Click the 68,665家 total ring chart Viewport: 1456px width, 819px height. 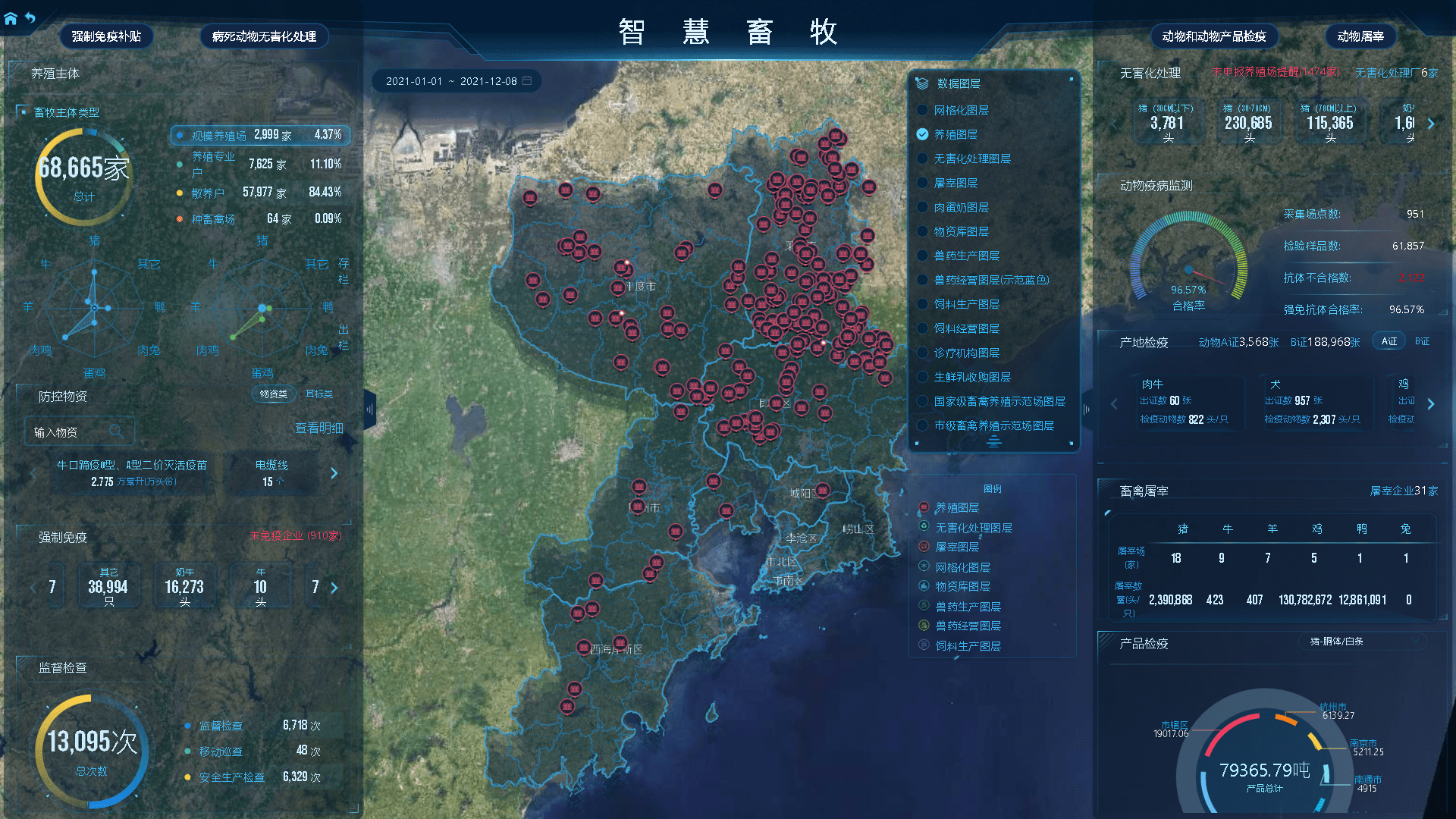tap(84, 177)
